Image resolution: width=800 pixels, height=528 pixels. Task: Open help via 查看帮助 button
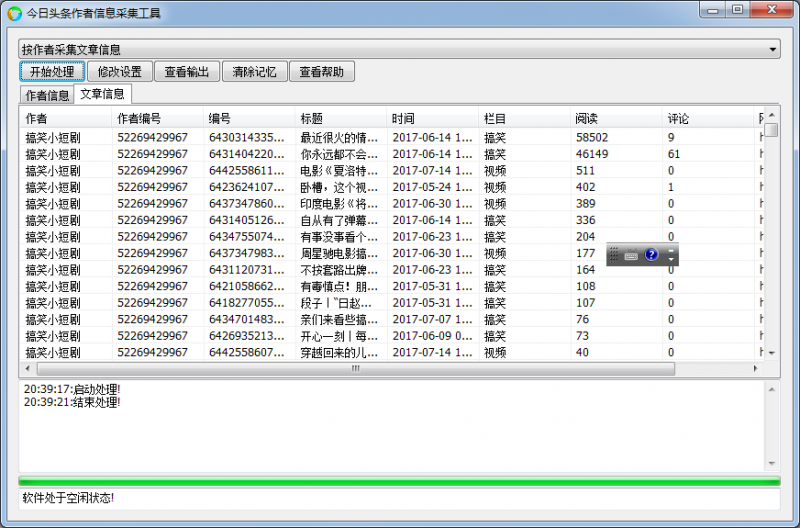pos(321,71)
